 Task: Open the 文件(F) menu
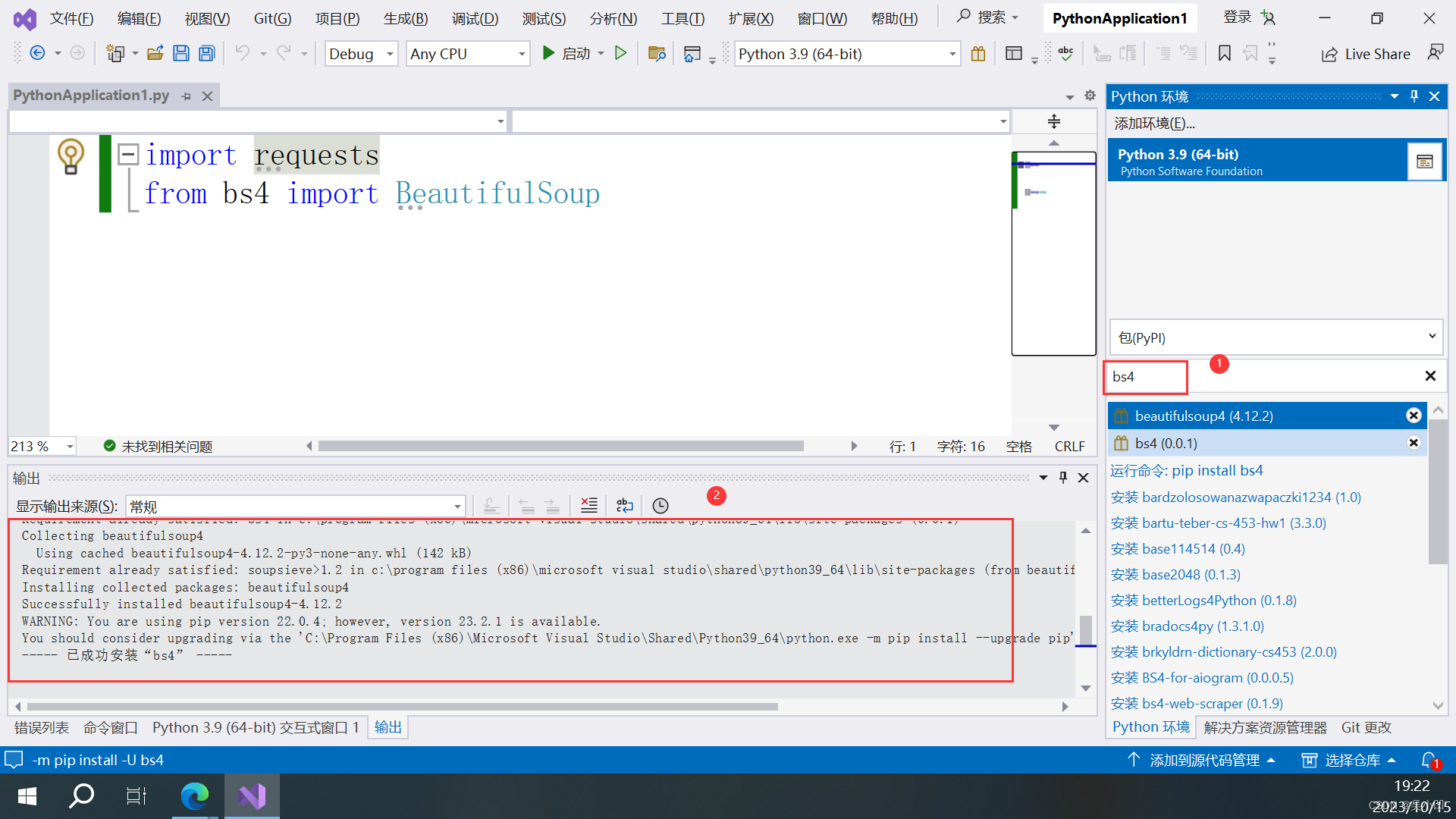coord(71,18)
